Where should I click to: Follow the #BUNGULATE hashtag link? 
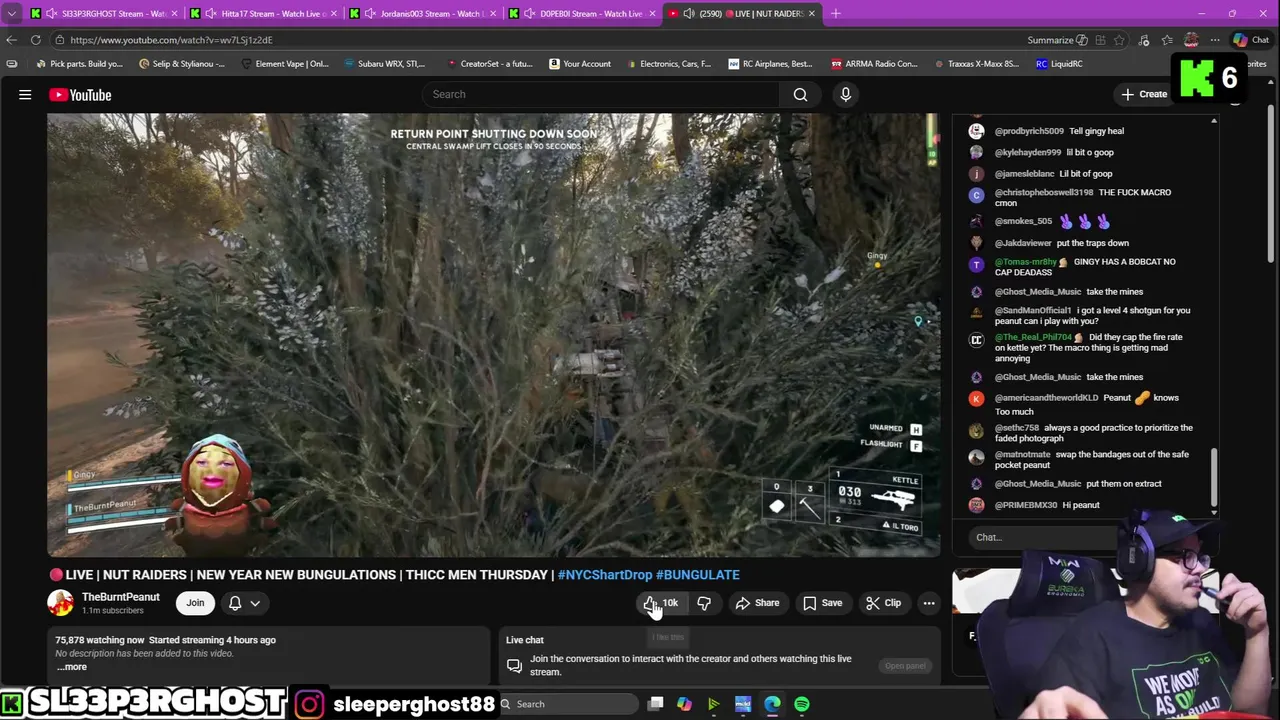[x=698, y=575]
